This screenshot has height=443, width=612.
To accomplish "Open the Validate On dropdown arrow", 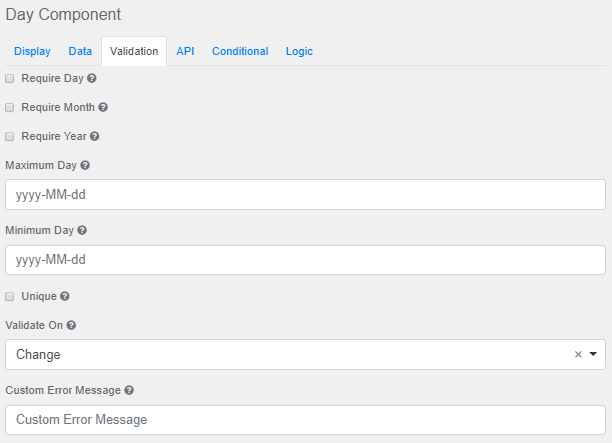I will tap(593, 354).
